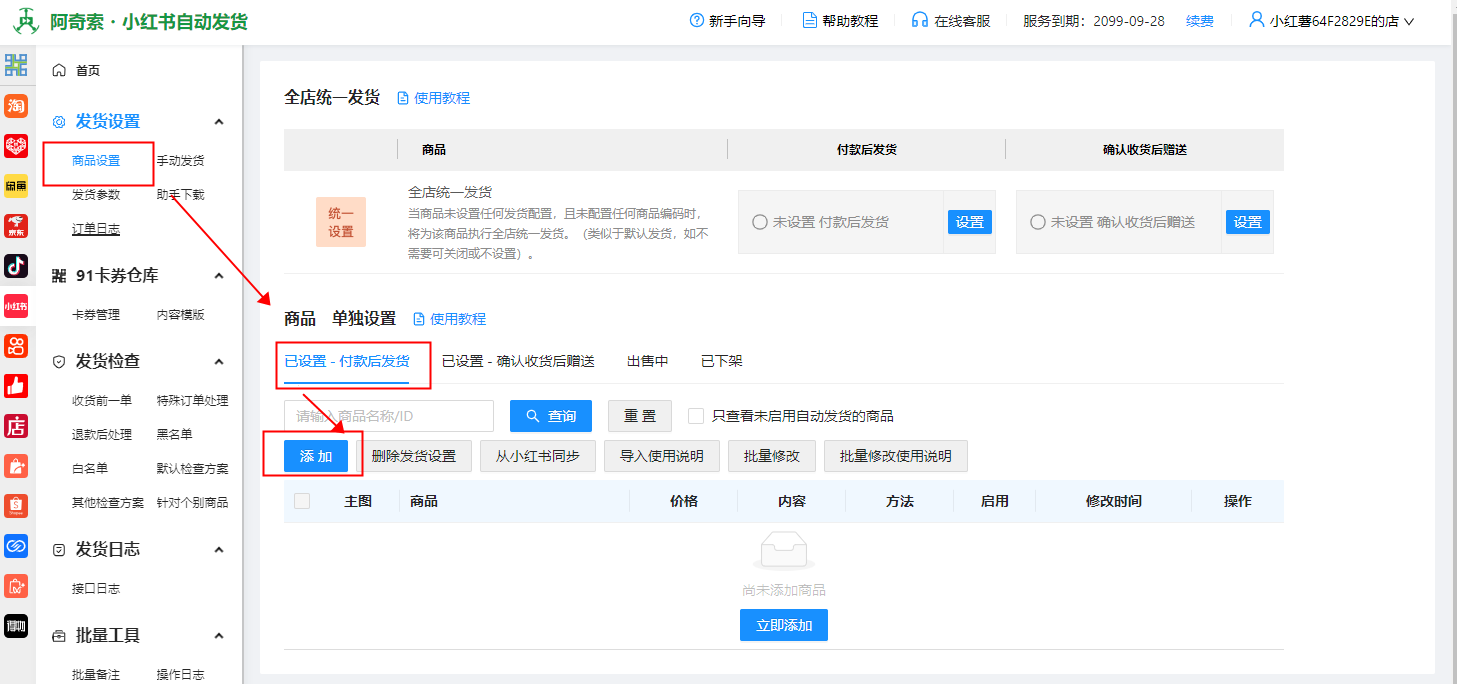Switch to the Shopee platform icon
This screenshot has width=1457, height=684.
click(16, 506)
